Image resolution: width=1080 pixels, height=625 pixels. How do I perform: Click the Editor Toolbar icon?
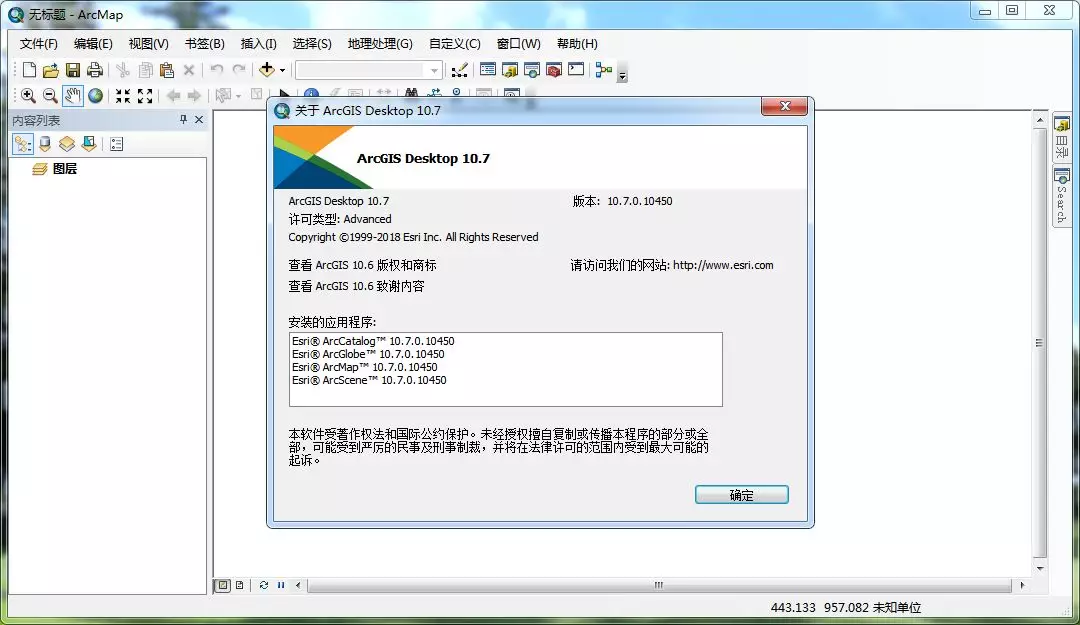(459, 70)
